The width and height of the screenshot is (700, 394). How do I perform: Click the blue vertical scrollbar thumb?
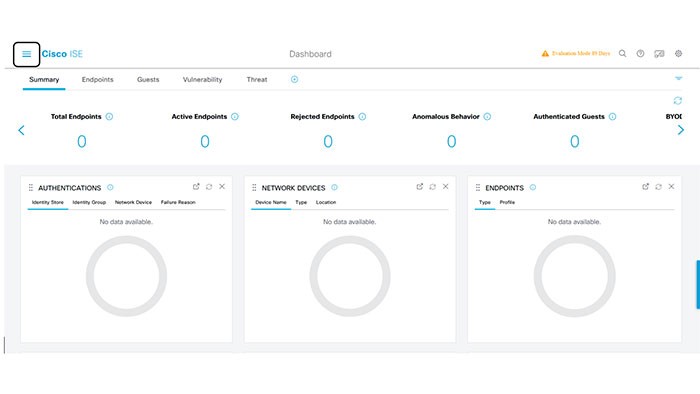pos(698,285)
